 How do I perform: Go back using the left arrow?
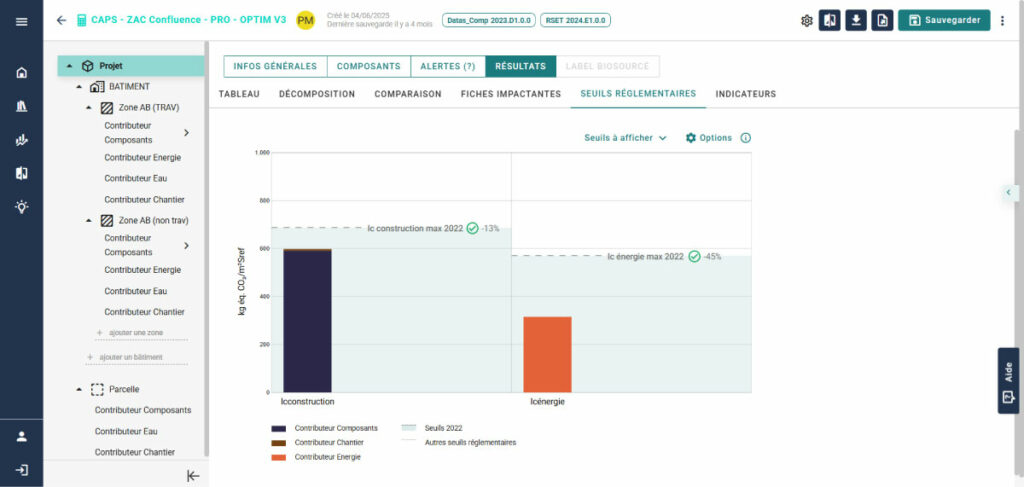[x=62, y=20]
